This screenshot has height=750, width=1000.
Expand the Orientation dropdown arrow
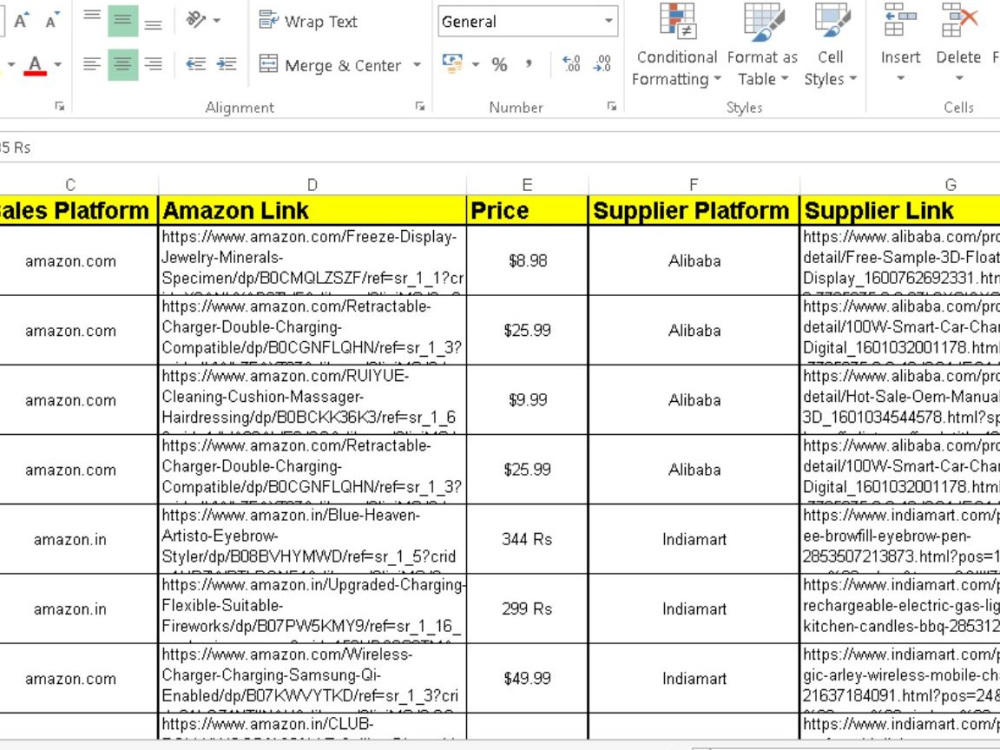point(217,20)
